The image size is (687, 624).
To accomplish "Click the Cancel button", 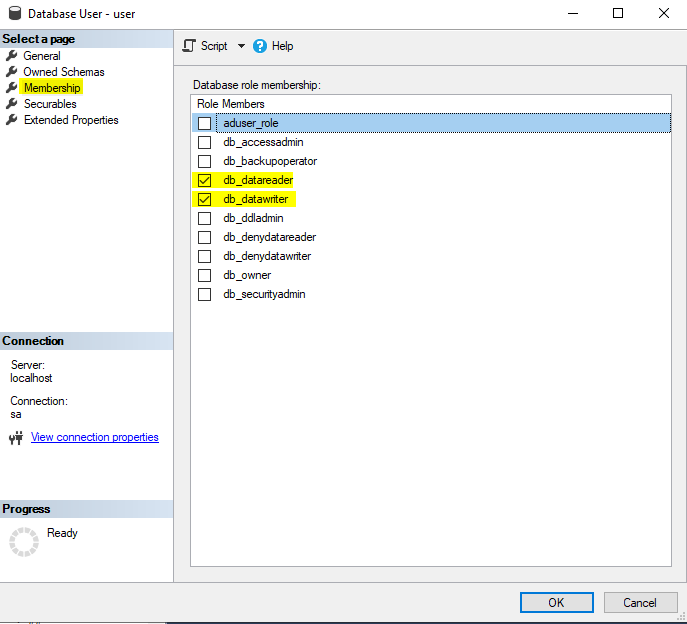I will (x=640, y=603).
